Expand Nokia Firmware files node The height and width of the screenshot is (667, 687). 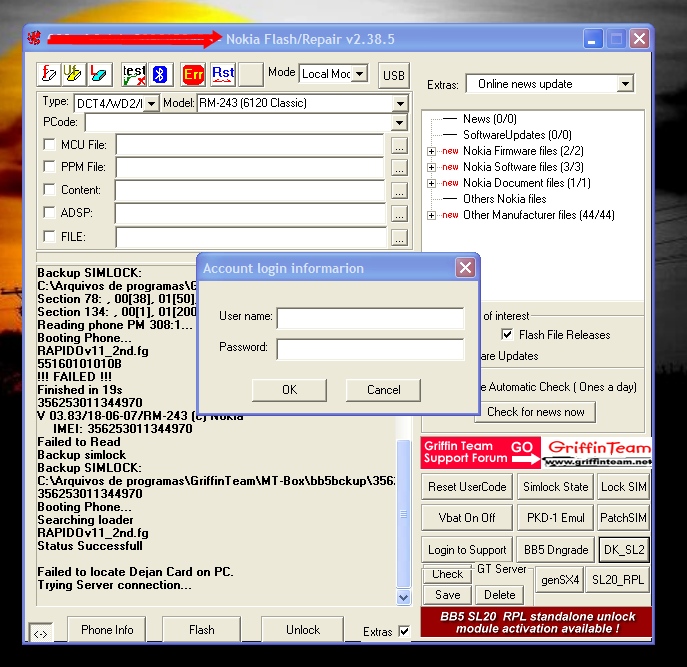[x=432, y=152]
